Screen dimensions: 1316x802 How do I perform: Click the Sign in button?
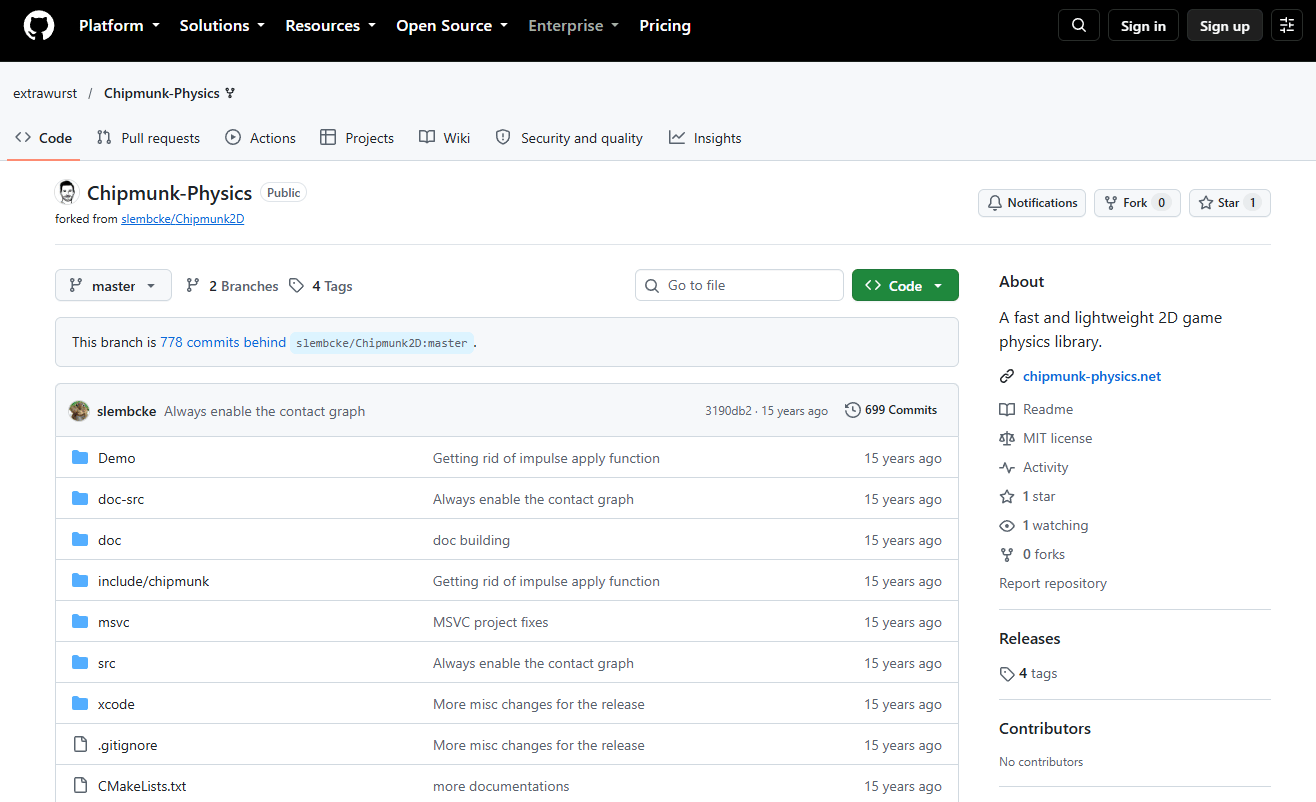1143,26
